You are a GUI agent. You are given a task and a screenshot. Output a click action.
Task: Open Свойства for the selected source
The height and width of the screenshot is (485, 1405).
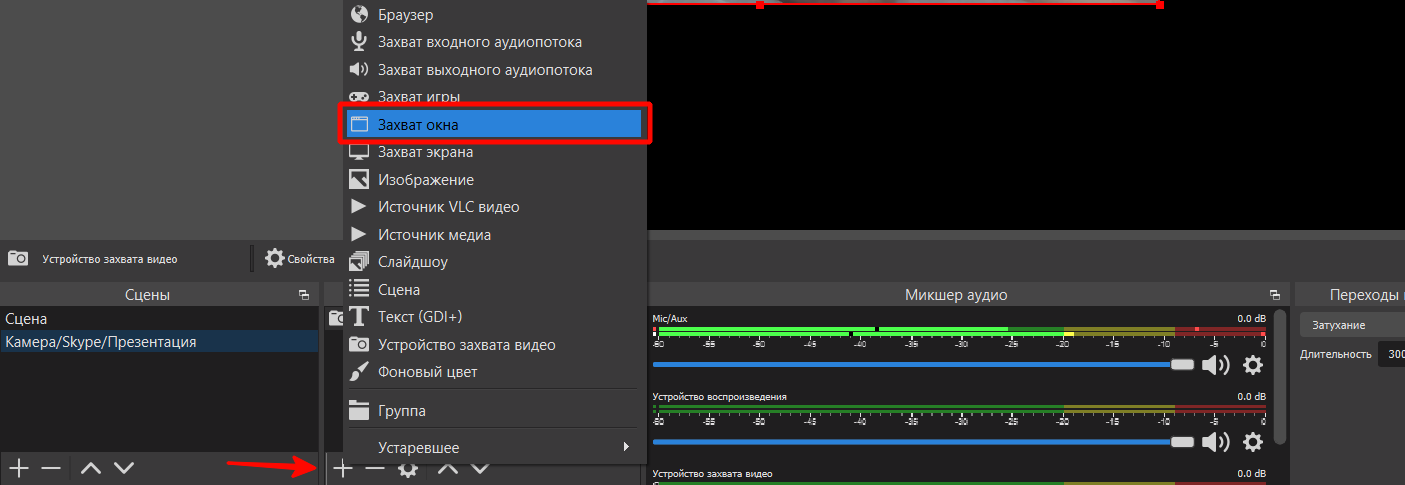pyautogui.click(x=299, y=259)
